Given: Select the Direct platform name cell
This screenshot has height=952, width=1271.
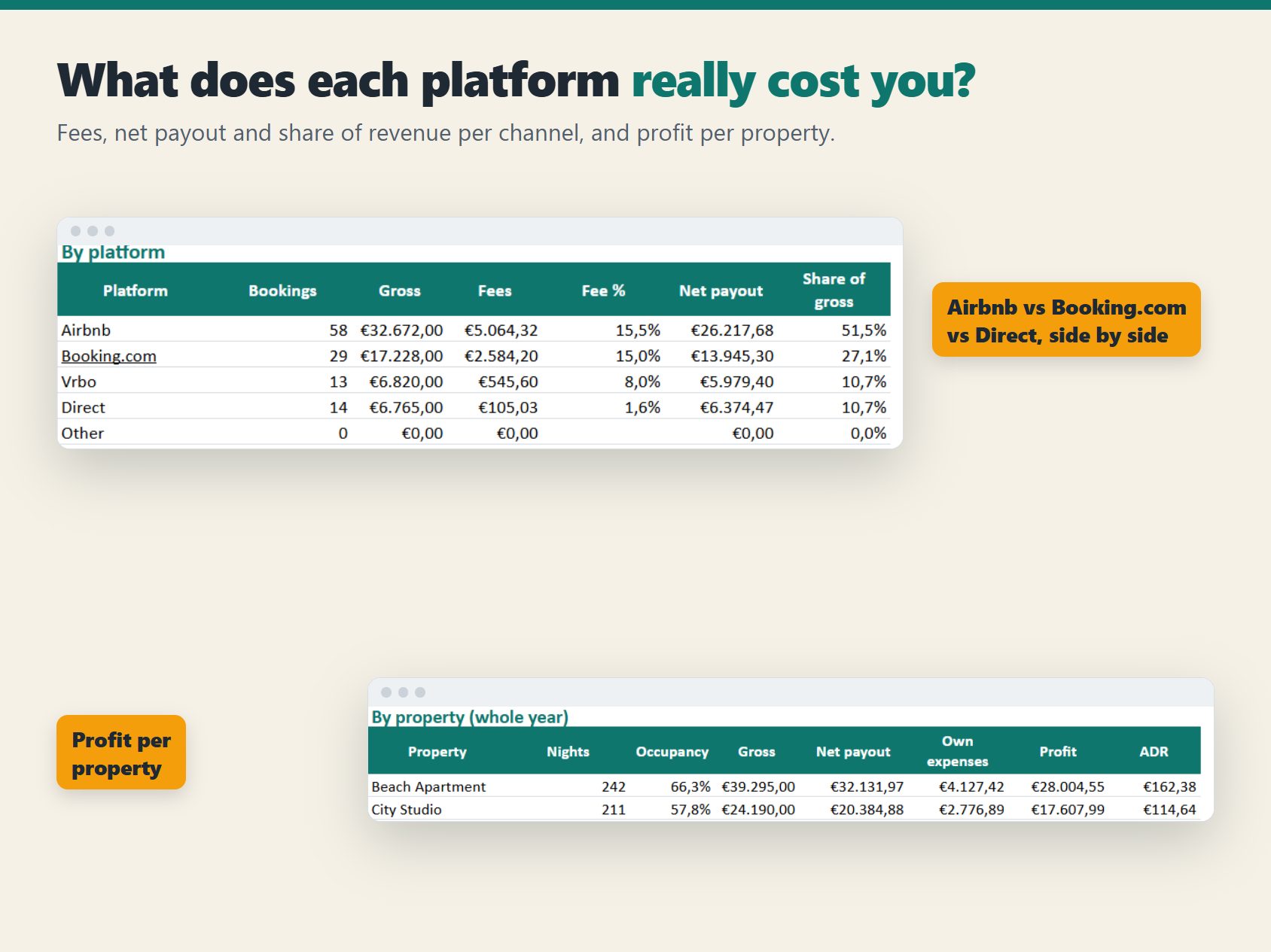Looking at the screenshot, I should (83, 407).
